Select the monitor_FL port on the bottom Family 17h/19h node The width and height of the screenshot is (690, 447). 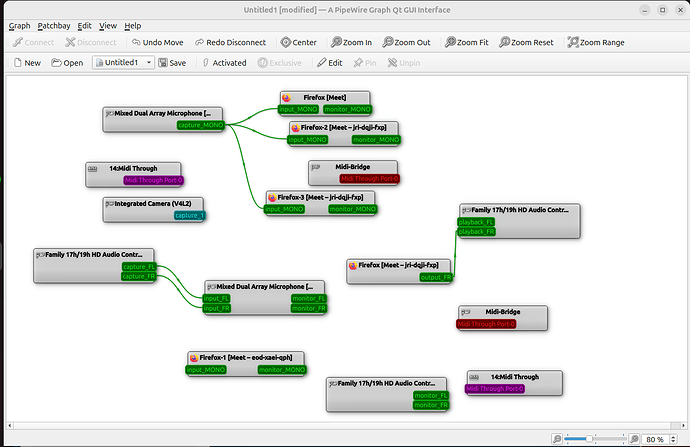coord(431,396)
